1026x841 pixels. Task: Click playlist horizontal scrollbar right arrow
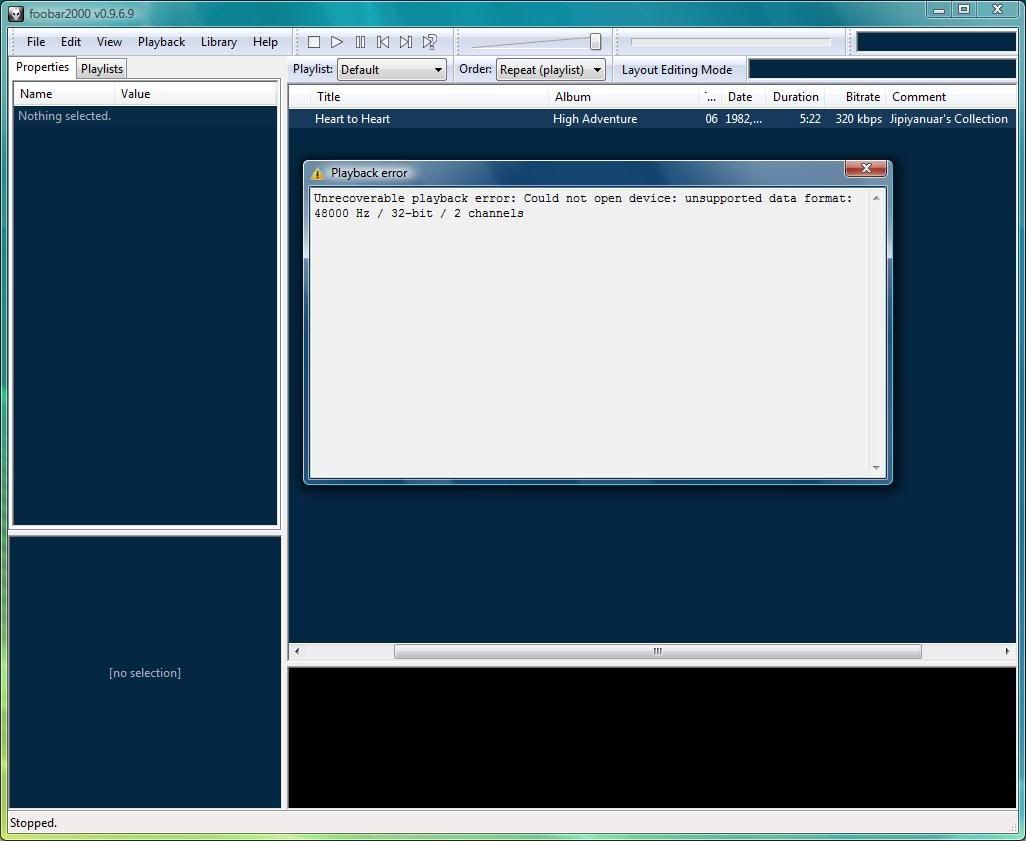coord(1007,651)
